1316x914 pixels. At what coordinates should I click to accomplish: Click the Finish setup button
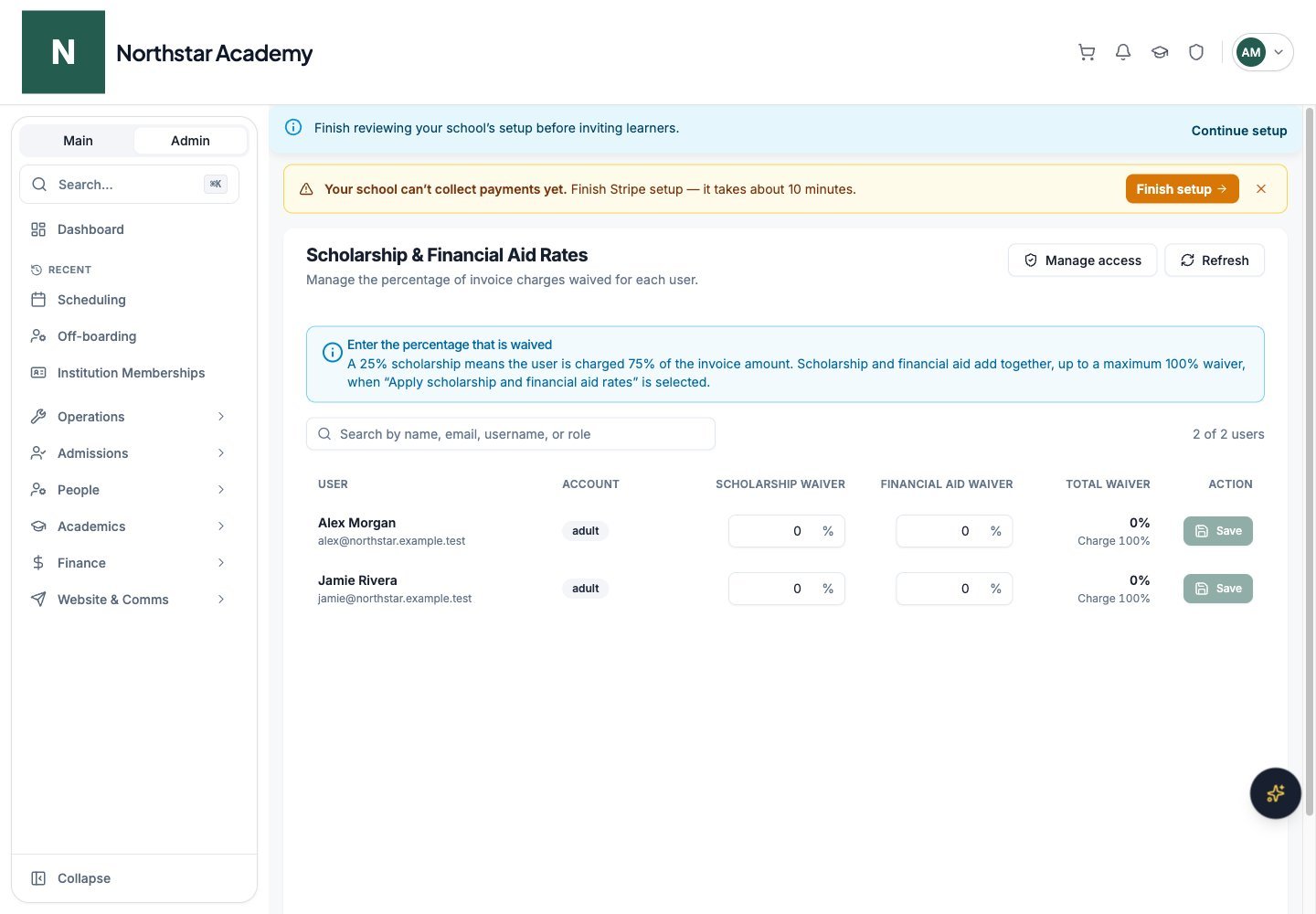coord(1182,189)
